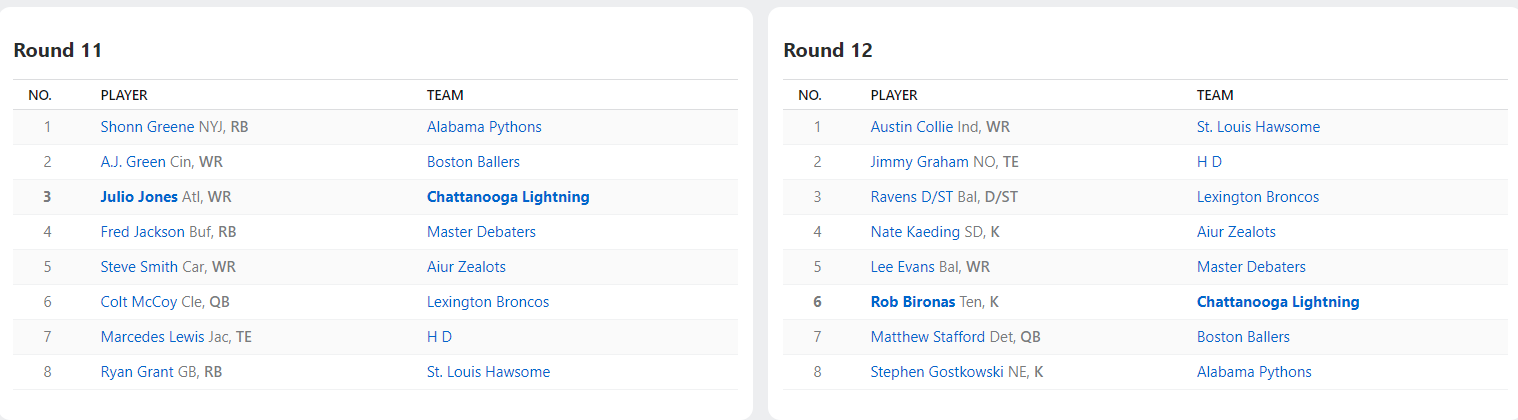
Task: Open Fred Jackson's player page
Action: click(x=143, y=232)
